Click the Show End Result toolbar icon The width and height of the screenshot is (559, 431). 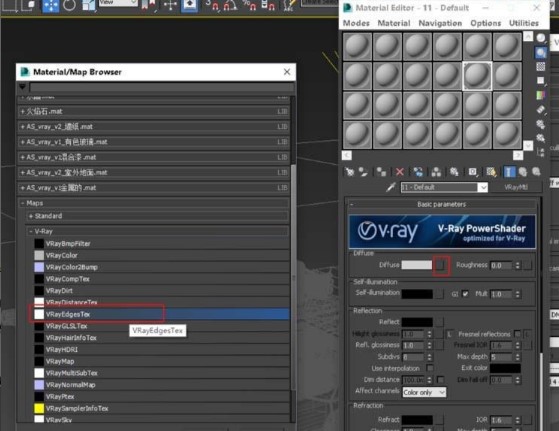[x=509, y=172]
